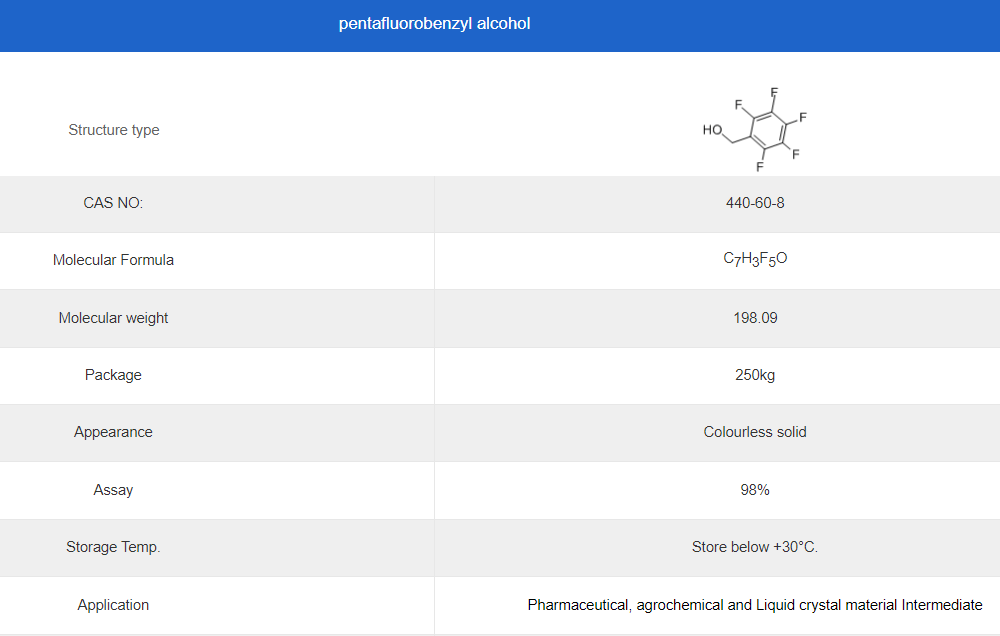Select the Store below +30°C. text

755,547
